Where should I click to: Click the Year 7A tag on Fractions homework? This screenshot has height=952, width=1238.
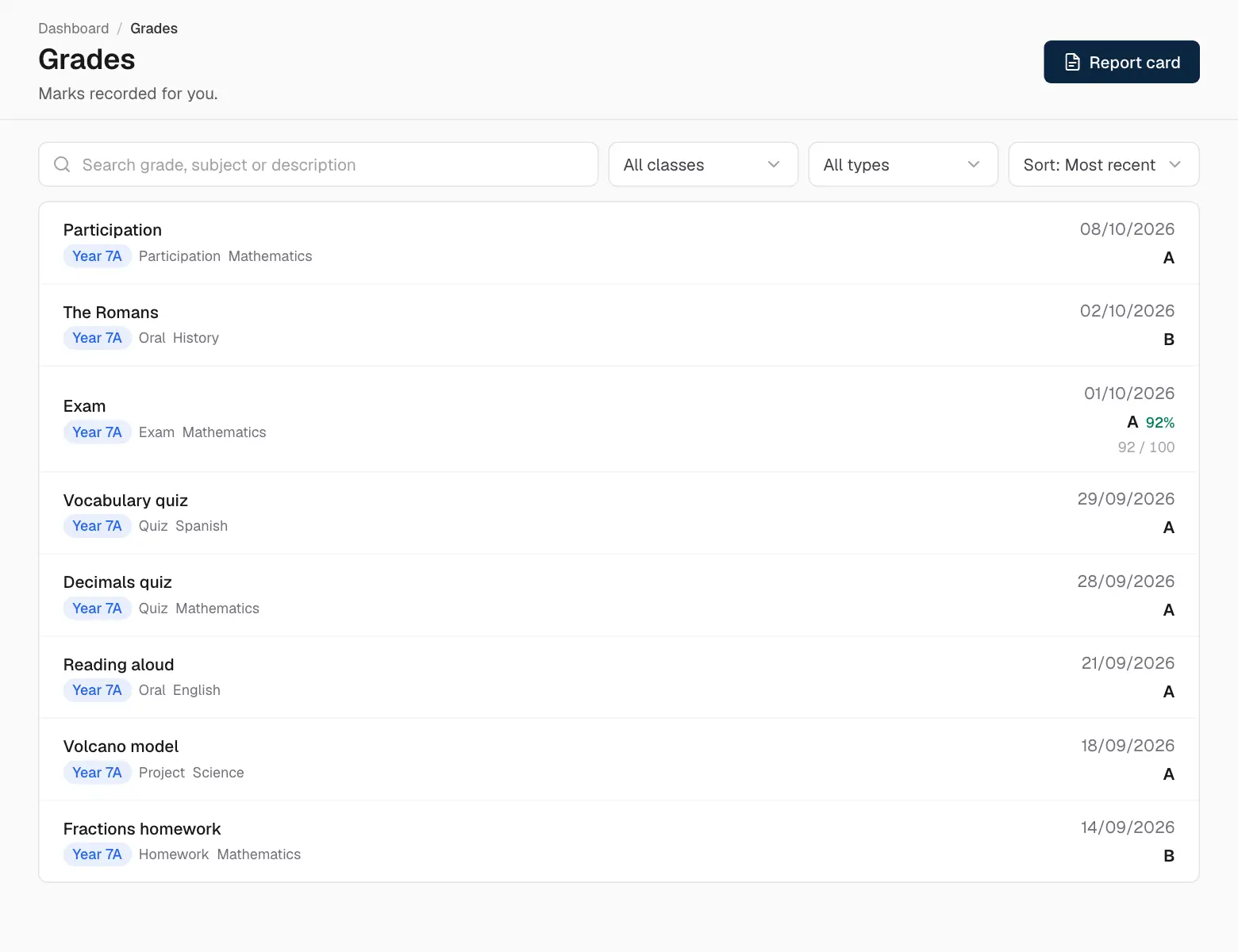pyautogui.click(x=97, y=854)
